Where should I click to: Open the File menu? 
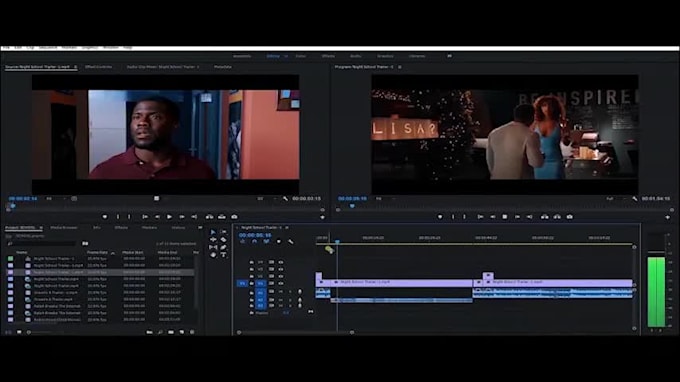(6, 47)
